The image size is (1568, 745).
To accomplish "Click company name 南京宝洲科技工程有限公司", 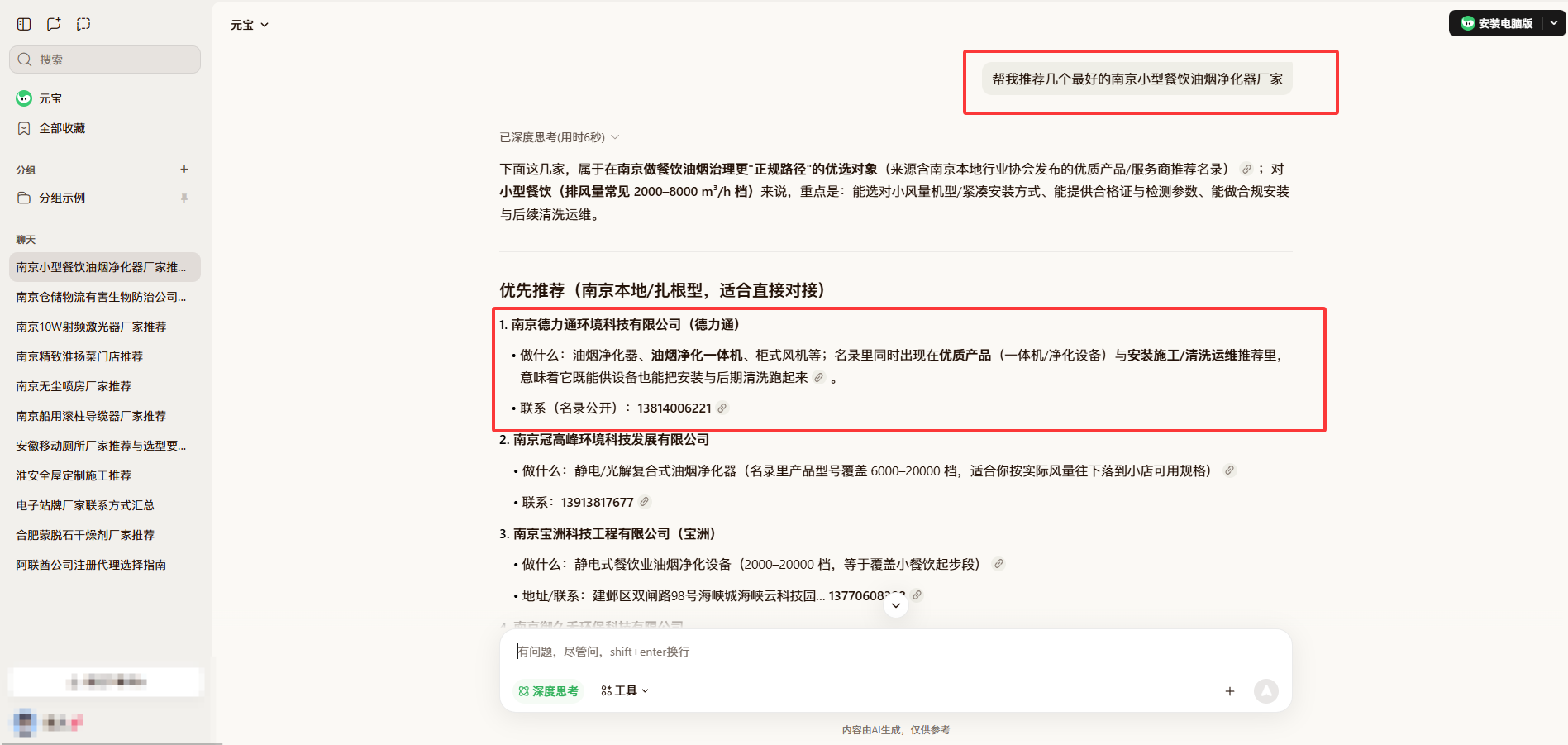I will 591,534.
